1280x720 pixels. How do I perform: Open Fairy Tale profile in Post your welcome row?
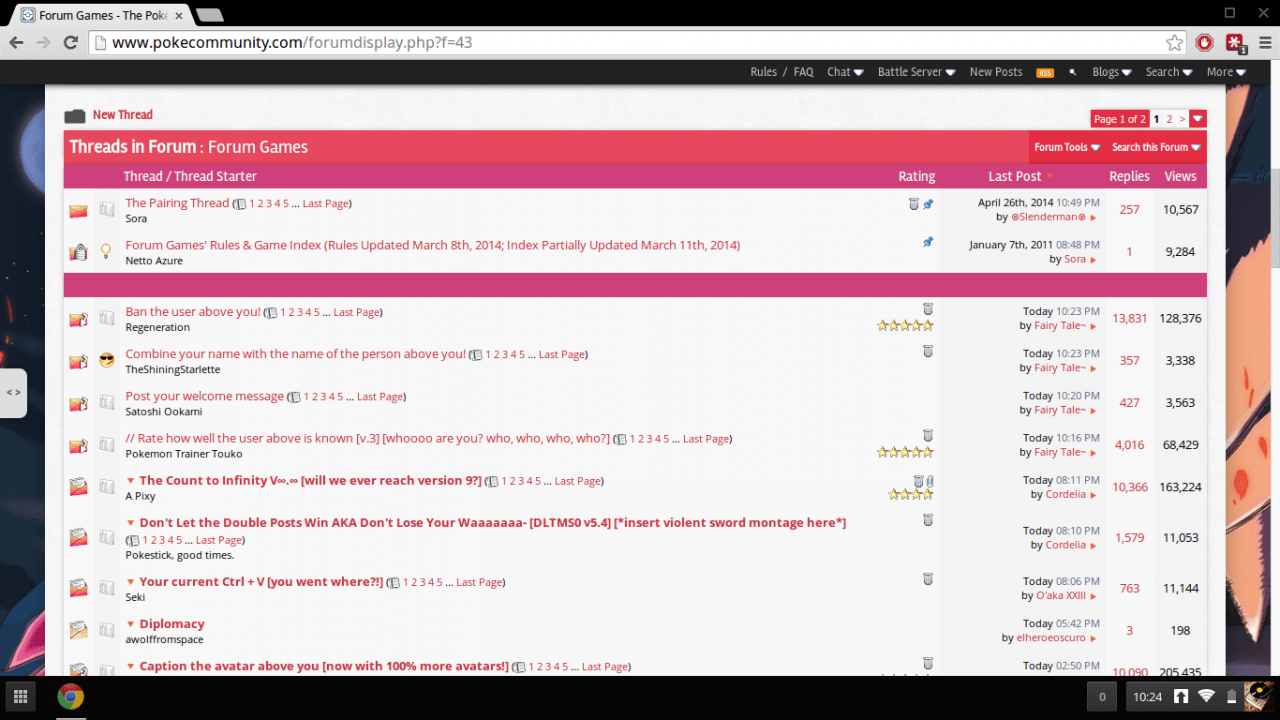1059,410
